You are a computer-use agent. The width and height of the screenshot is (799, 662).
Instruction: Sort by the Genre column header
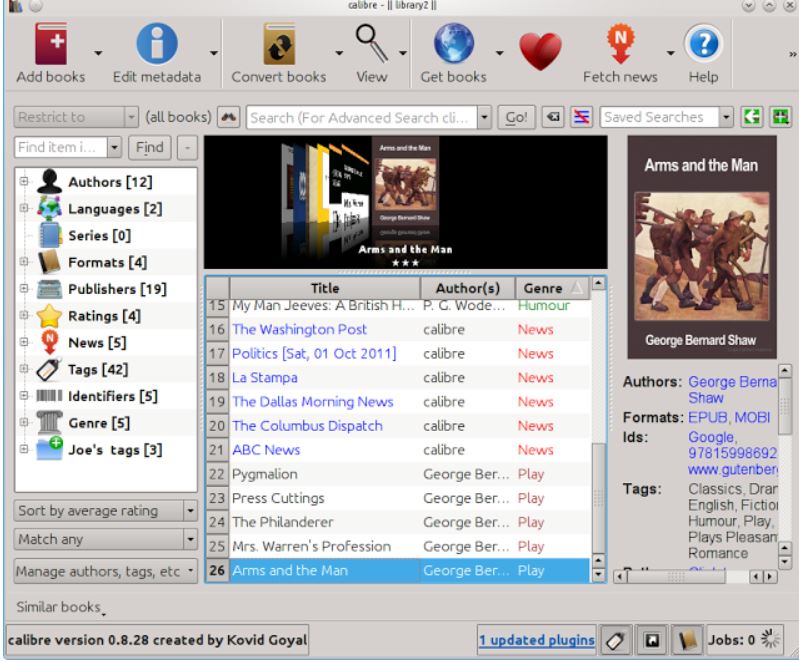point(552,288)
